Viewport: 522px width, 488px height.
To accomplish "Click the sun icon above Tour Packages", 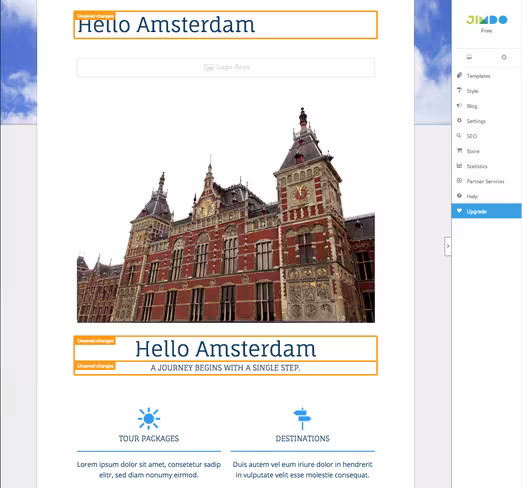I will pyautogui.click(x=149, y=418).
